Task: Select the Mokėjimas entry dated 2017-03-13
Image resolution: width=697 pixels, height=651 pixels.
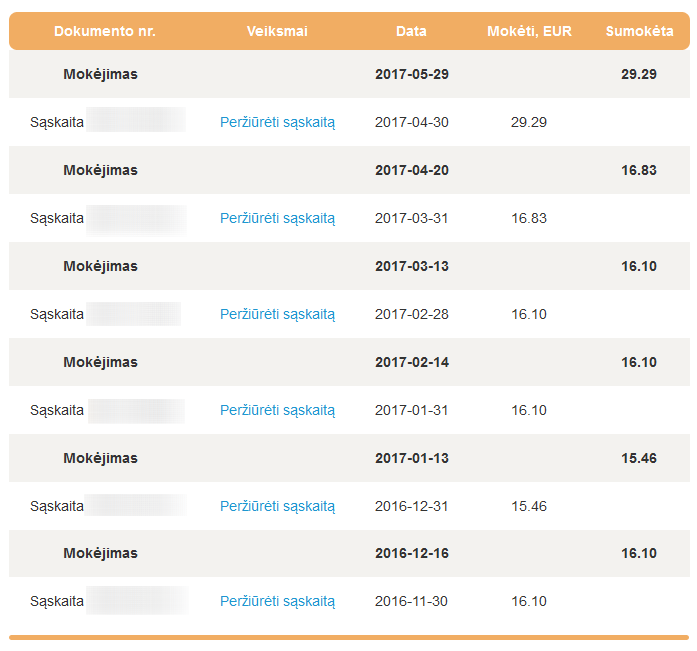Action: (101, 266)
